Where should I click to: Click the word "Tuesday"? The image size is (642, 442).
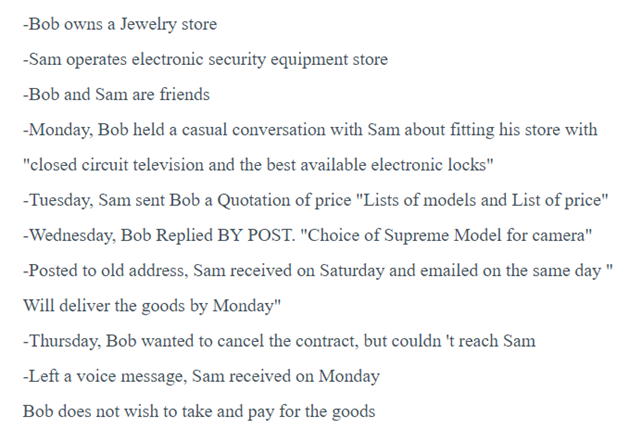59,200
